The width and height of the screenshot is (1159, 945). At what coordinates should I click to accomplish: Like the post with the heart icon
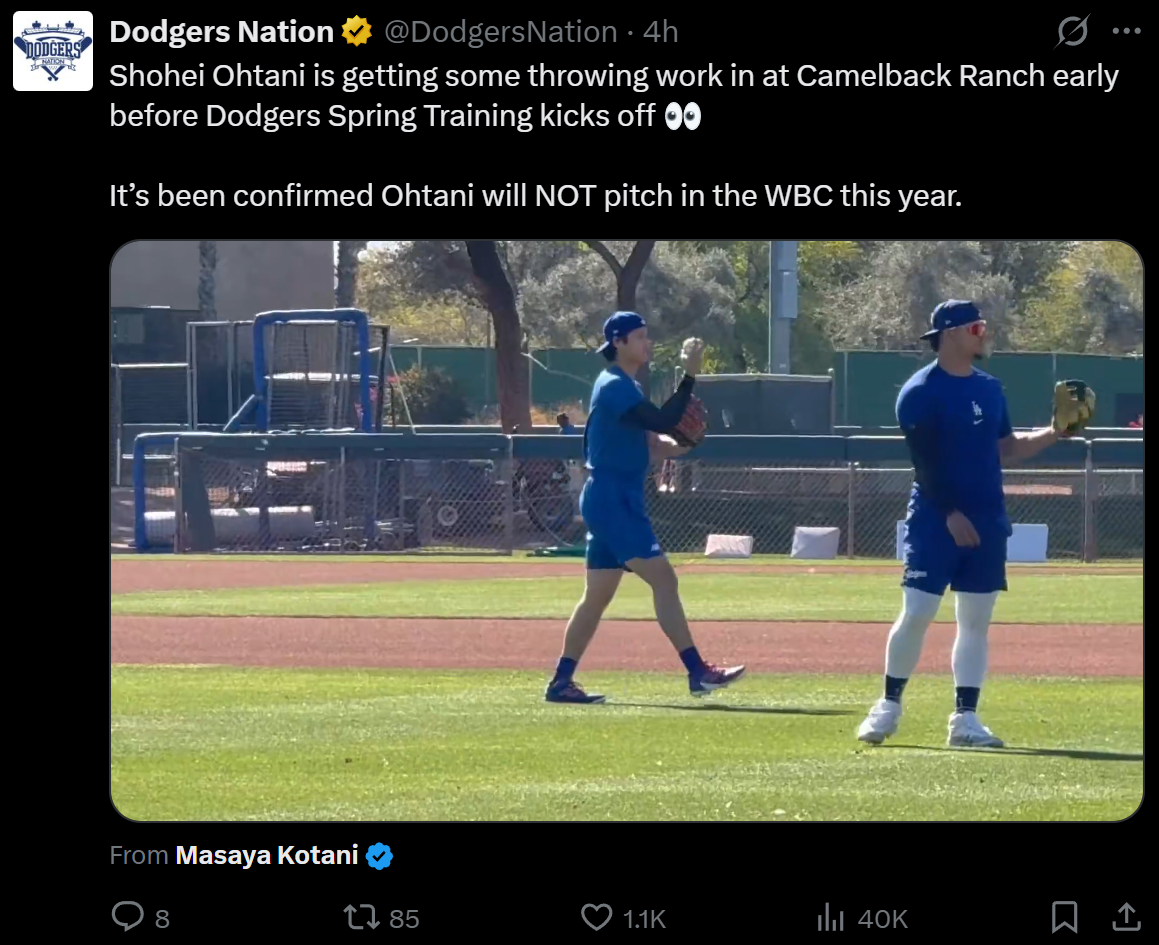click(x=596, y=917)
